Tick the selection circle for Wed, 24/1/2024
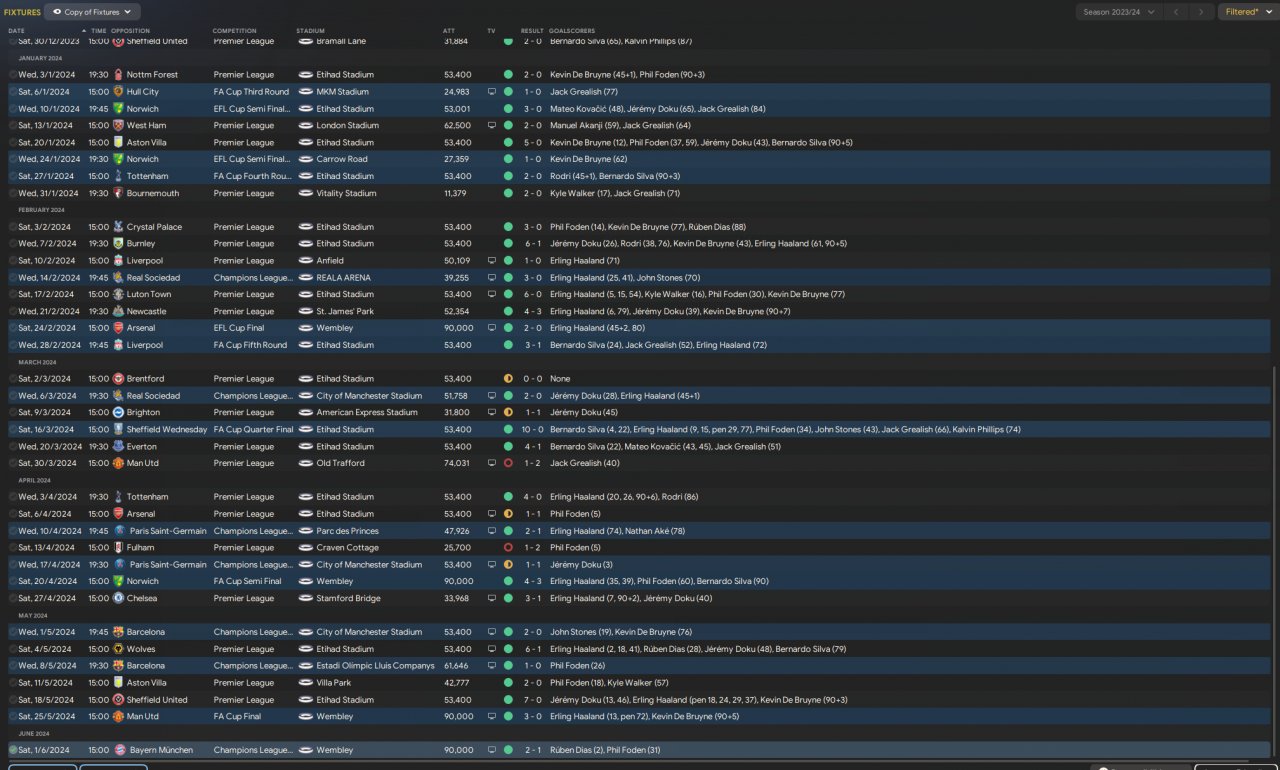The height and width of the screenshot is (770, 1280). [x=13, y=160]
